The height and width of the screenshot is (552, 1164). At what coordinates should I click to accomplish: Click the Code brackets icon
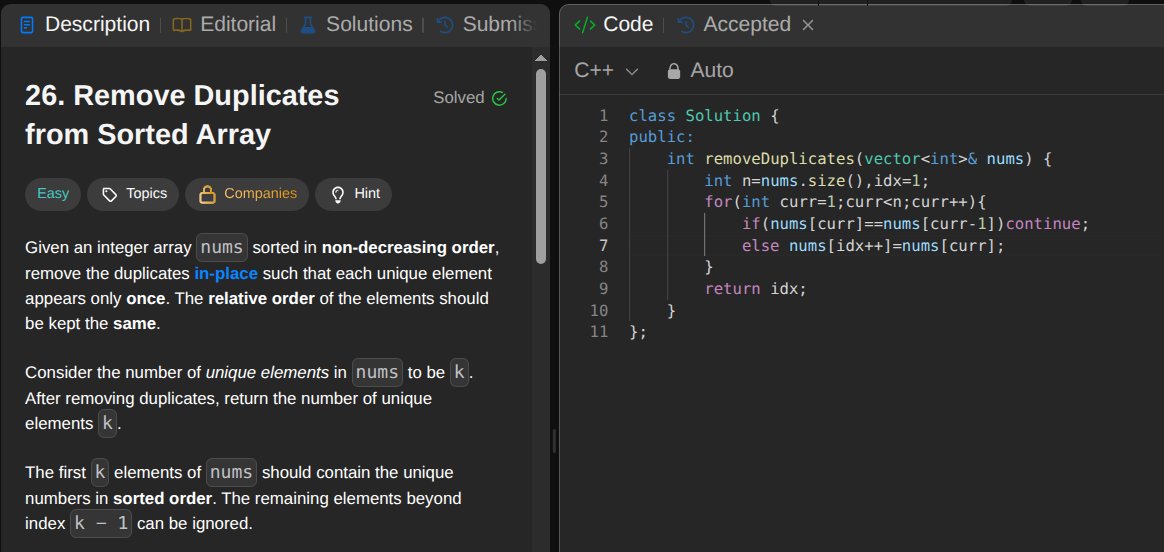[x=585, y=25]
